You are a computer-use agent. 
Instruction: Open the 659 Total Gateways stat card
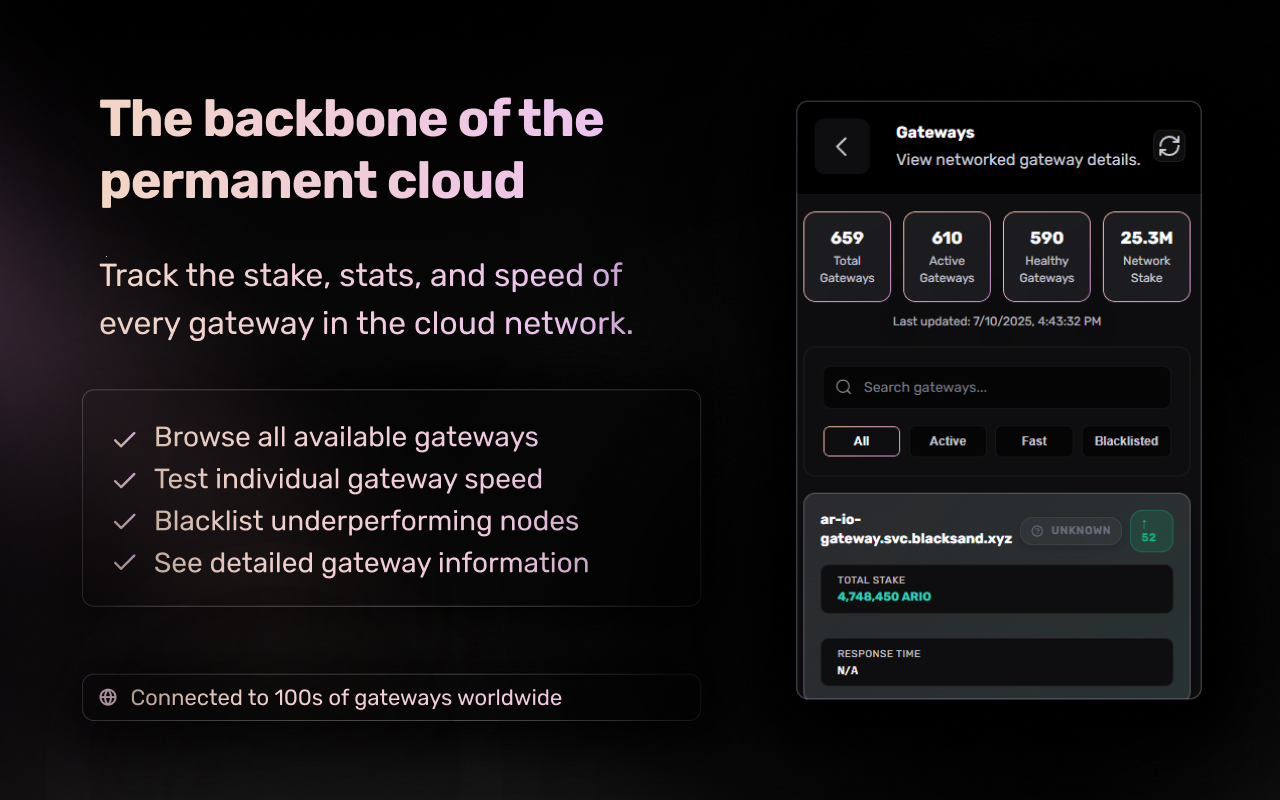(847, 257)
